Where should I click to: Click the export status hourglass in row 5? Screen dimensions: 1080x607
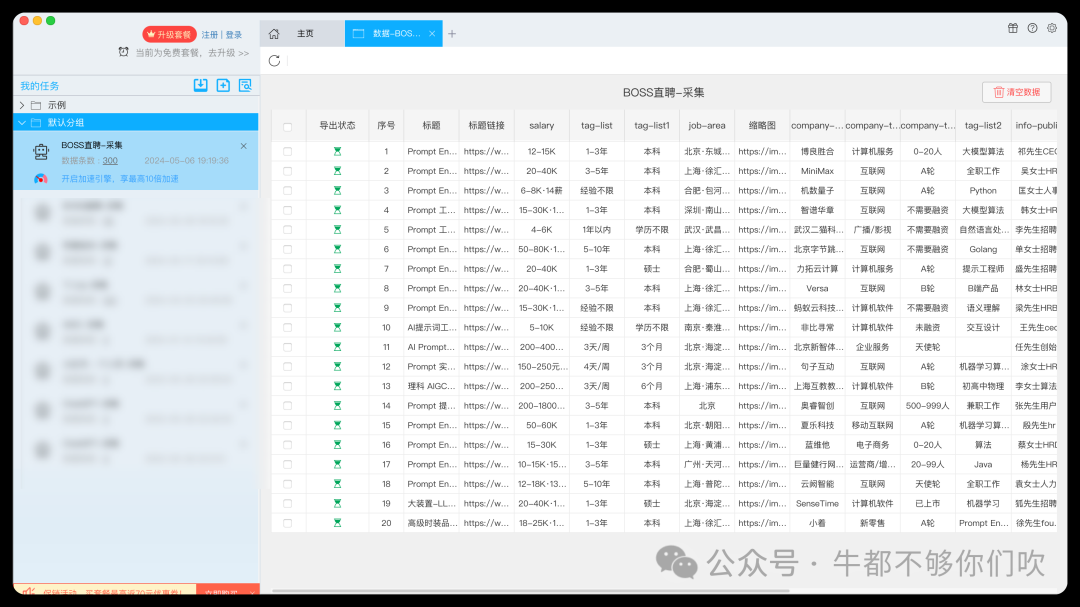[338, 229]
